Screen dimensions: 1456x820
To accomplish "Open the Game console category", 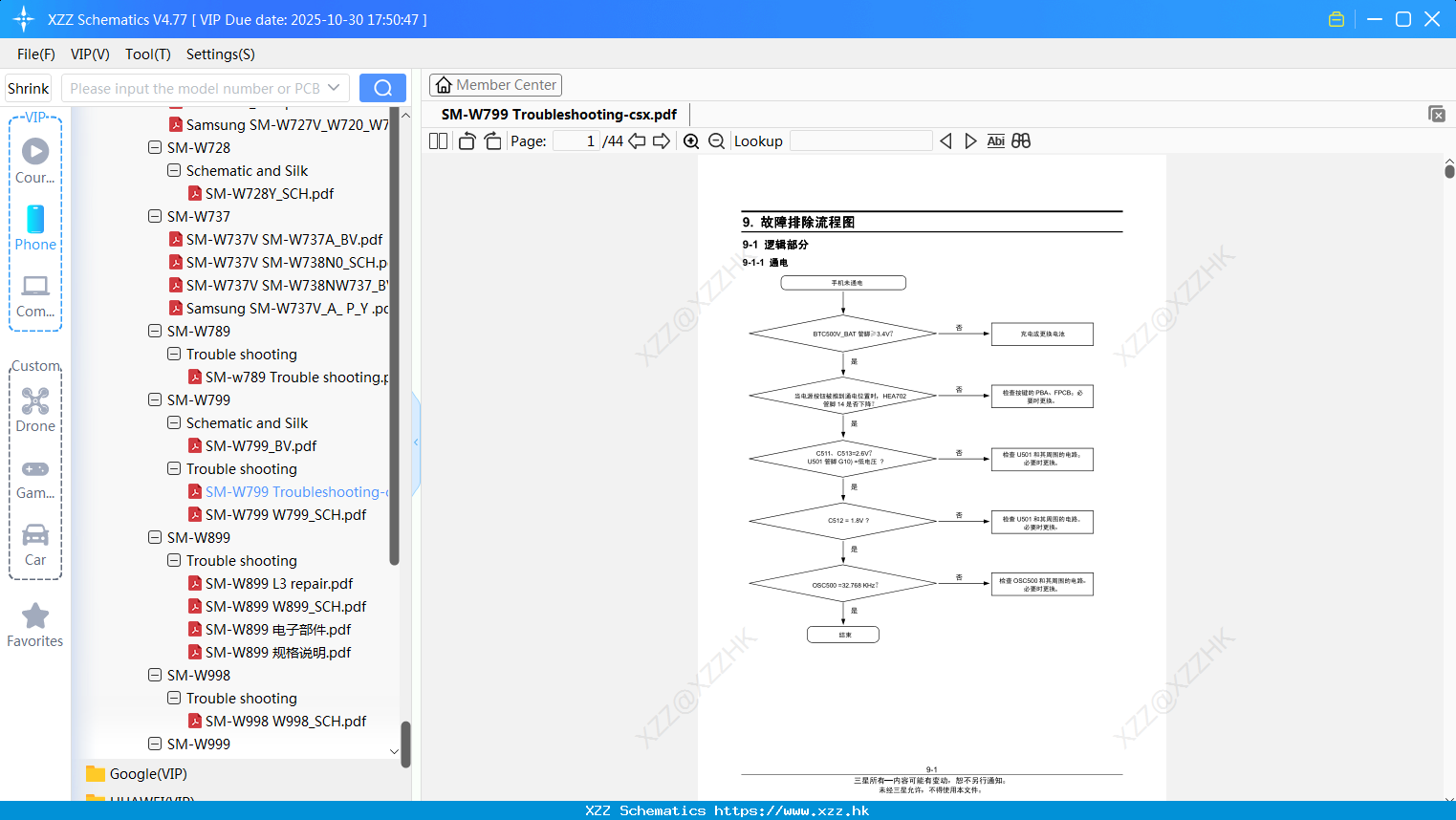I will [35, 478].
